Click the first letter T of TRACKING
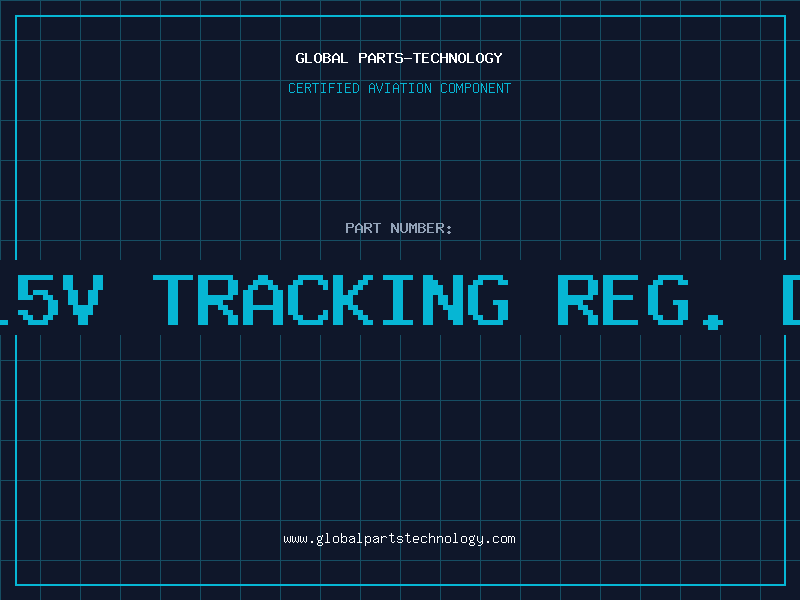Viewport: 800px width, 600px height. pos(173,299)
